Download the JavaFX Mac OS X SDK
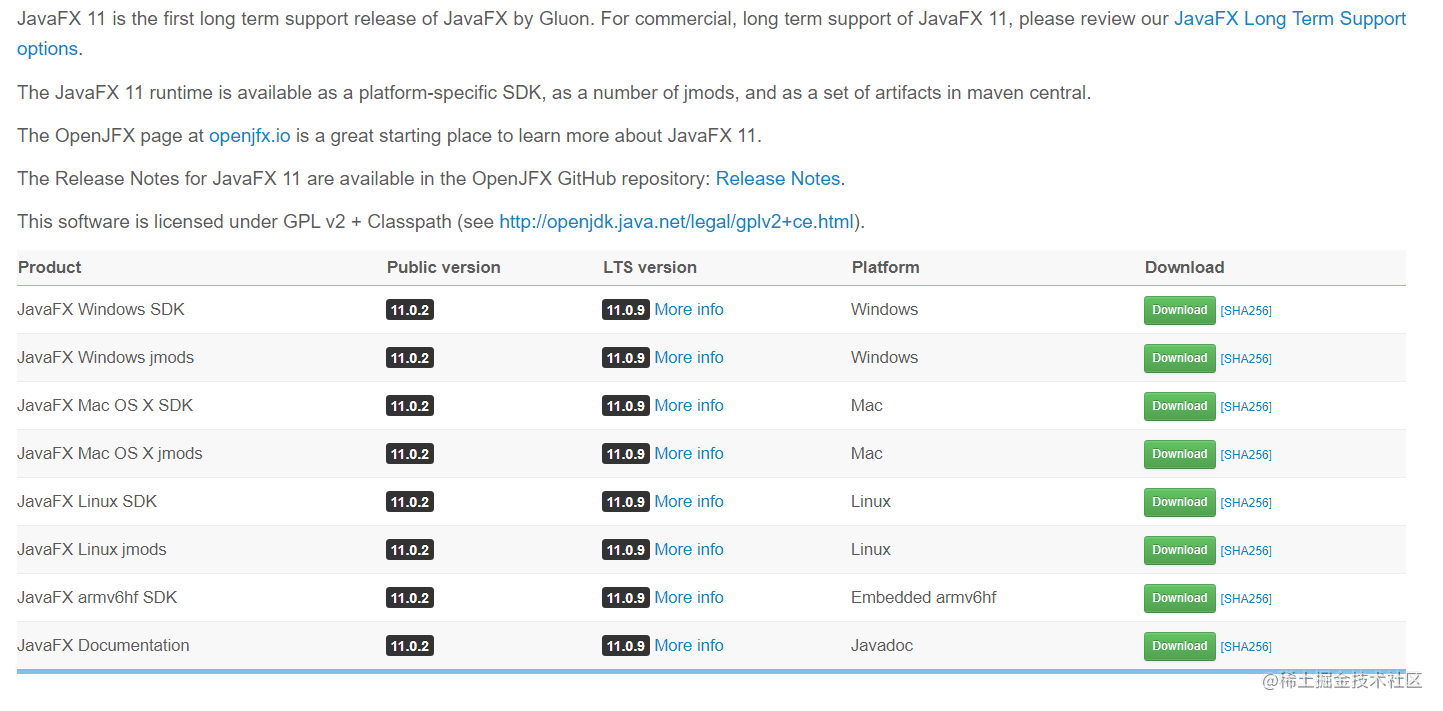 point(1179,406)
